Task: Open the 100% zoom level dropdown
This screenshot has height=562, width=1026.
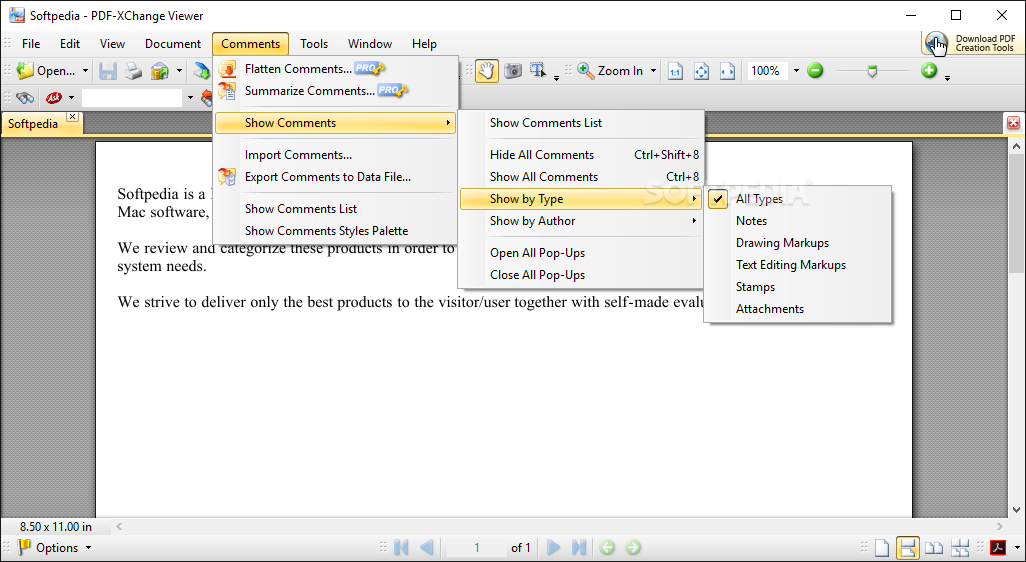Action: pos(796,71)
